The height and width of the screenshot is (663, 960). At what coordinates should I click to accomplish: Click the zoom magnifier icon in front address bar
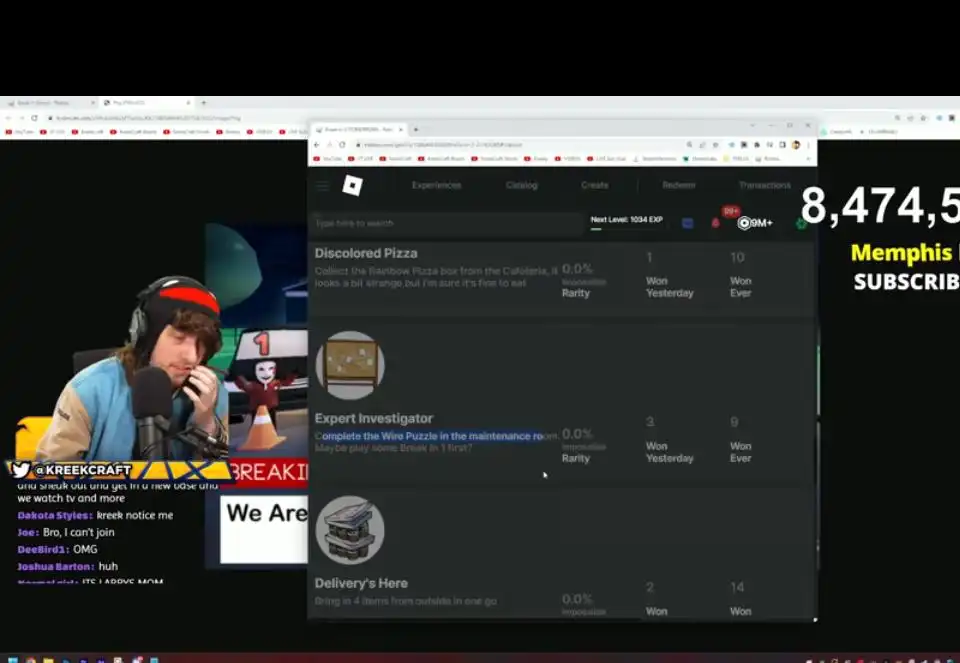[689, 145]
